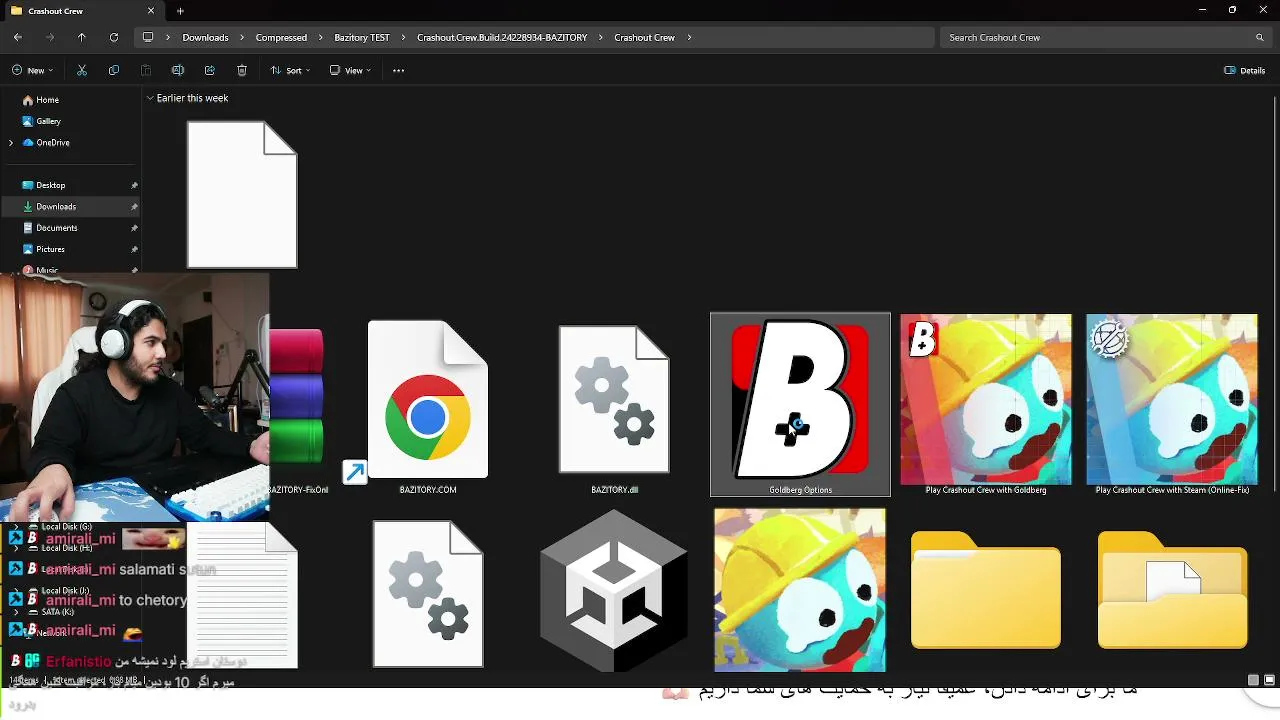This screenshot has height=720, width=1280.
Task: Refresh the current folder view
Action: (x=114, y=37)
